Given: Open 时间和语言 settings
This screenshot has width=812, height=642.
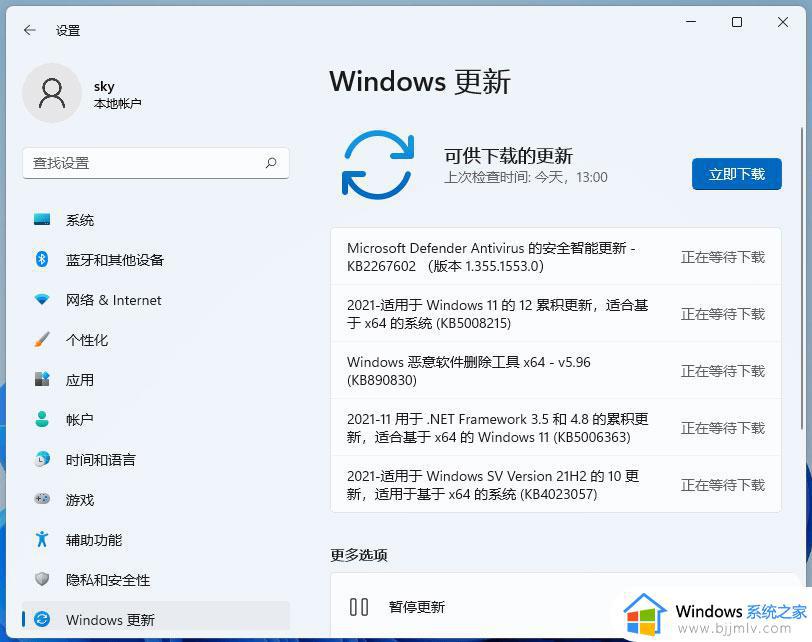Looking at the screenshot, I should 155,459.
